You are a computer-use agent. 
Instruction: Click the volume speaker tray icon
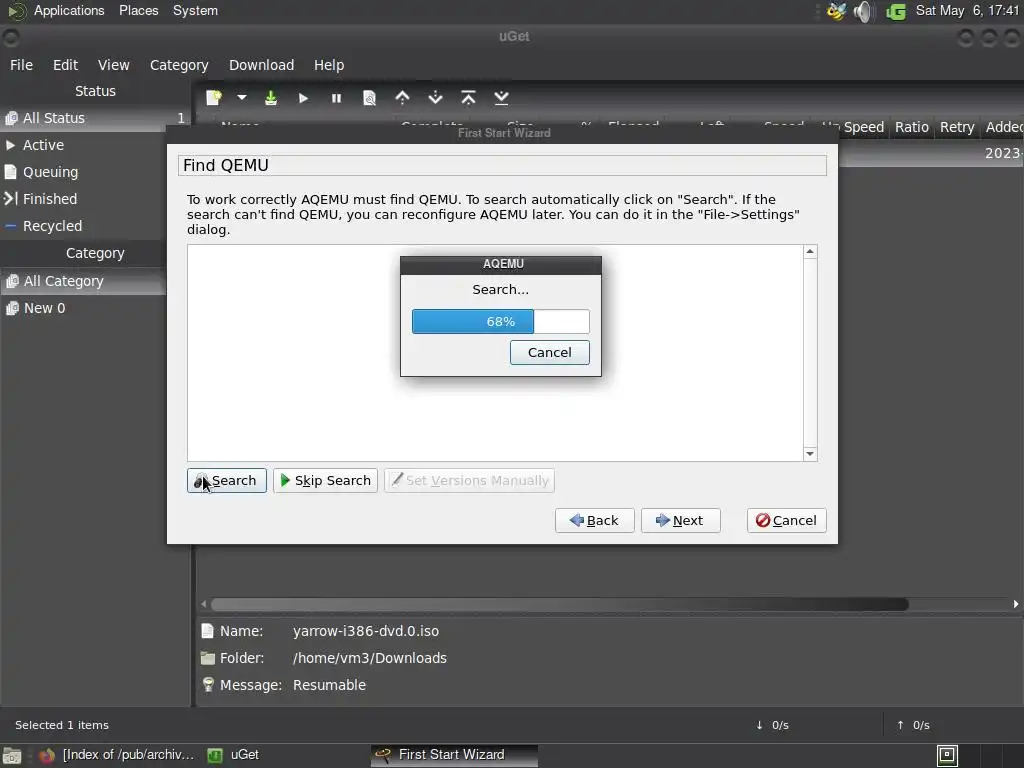pyautogui.click(x=863, y=11)
